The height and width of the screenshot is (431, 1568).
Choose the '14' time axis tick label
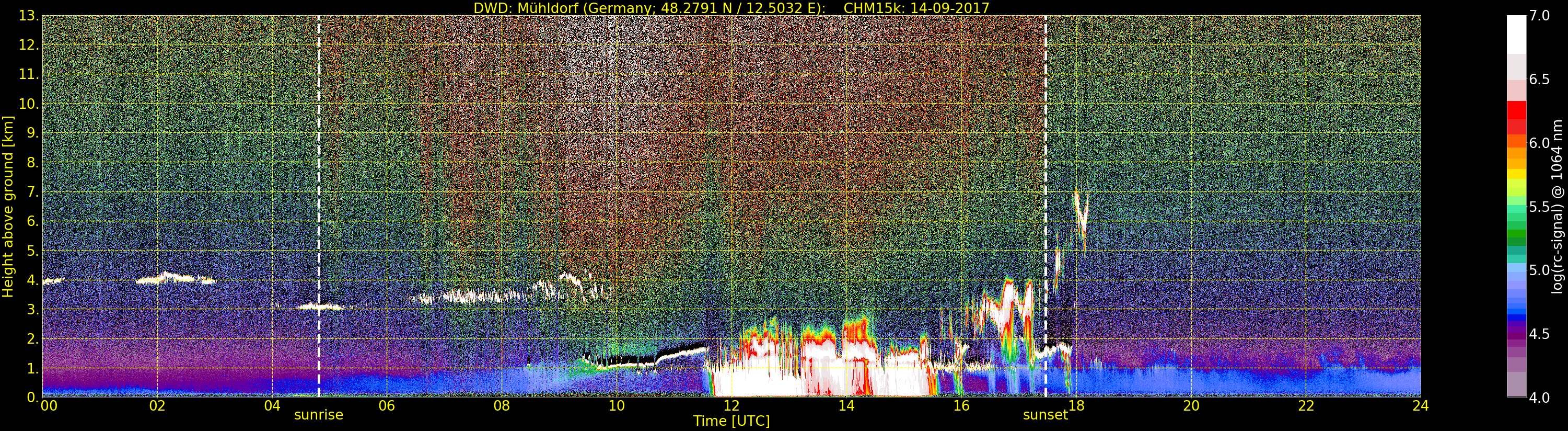(846, 406)
